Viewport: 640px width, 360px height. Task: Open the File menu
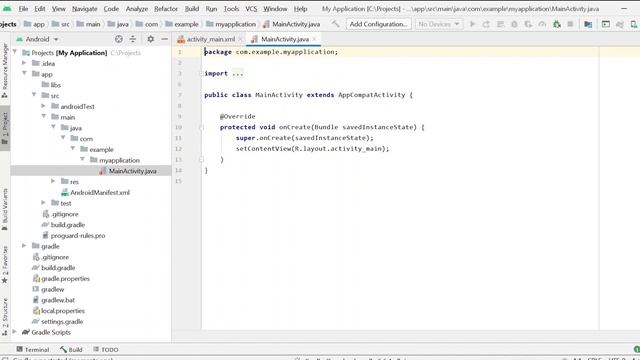(23, 9)
